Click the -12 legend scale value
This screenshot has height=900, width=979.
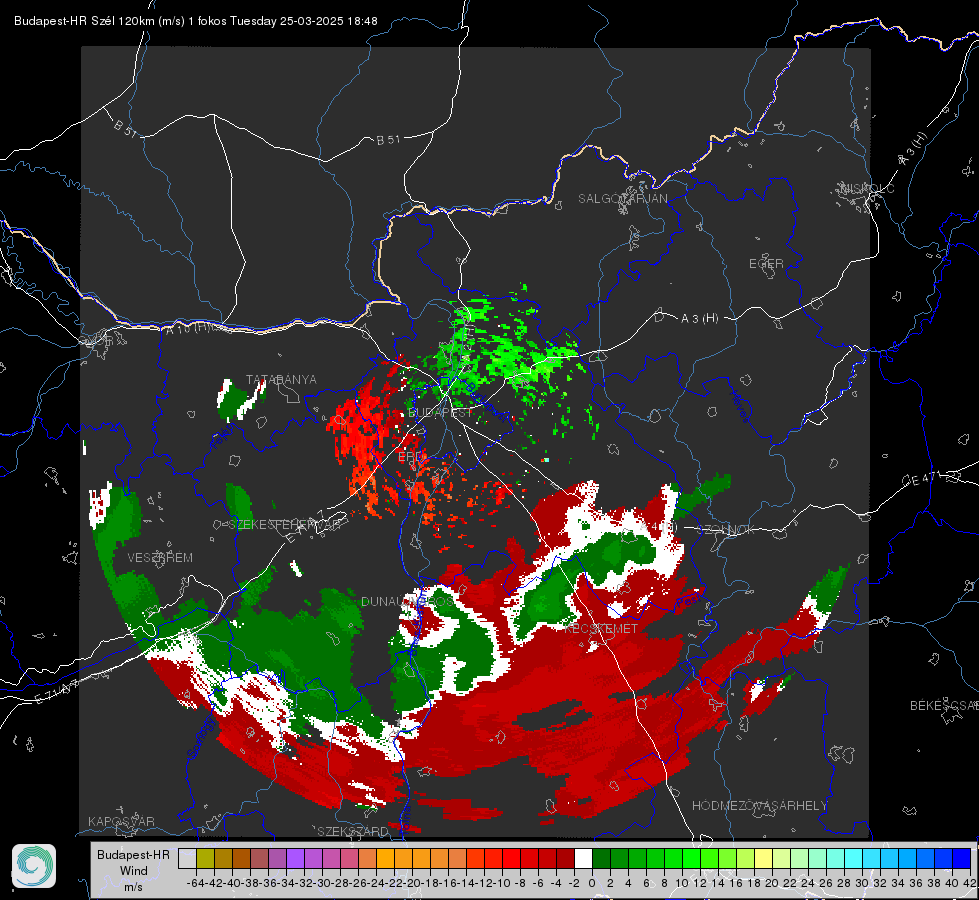(x=484, y=883)
